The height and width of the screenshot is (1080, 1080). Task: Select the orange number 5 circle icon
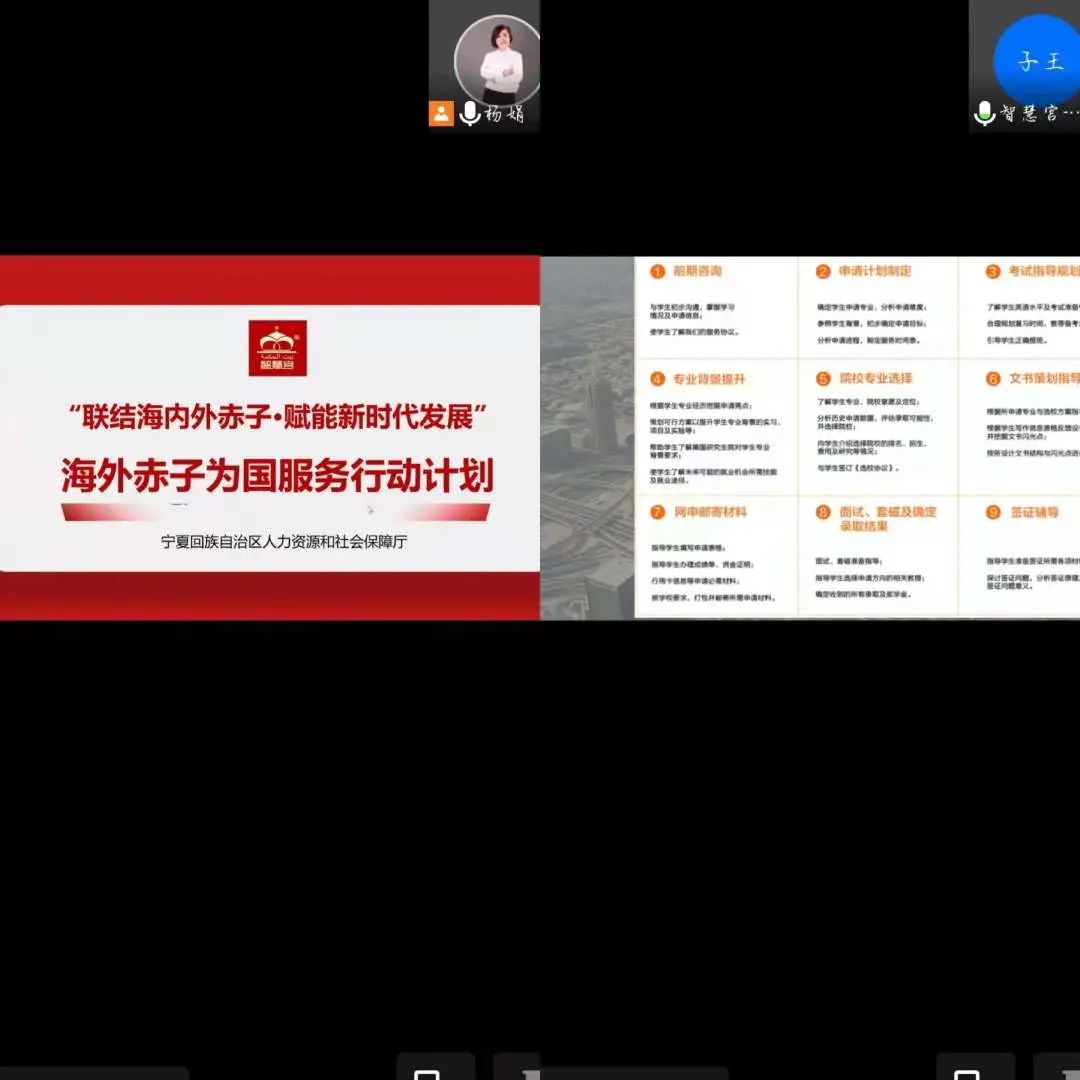tap(823, 380)
